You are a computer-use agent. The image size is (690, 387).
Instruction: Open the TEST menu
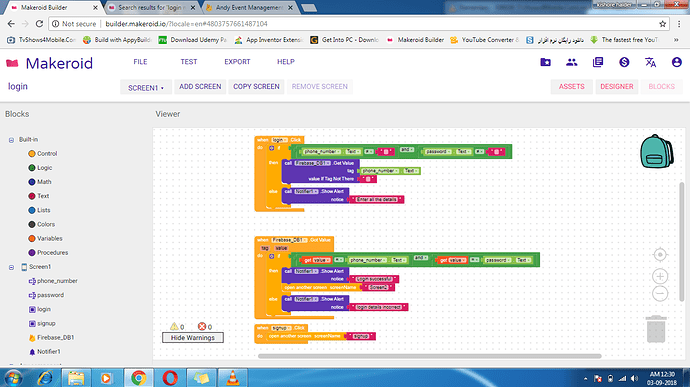[x=189, y=62]
